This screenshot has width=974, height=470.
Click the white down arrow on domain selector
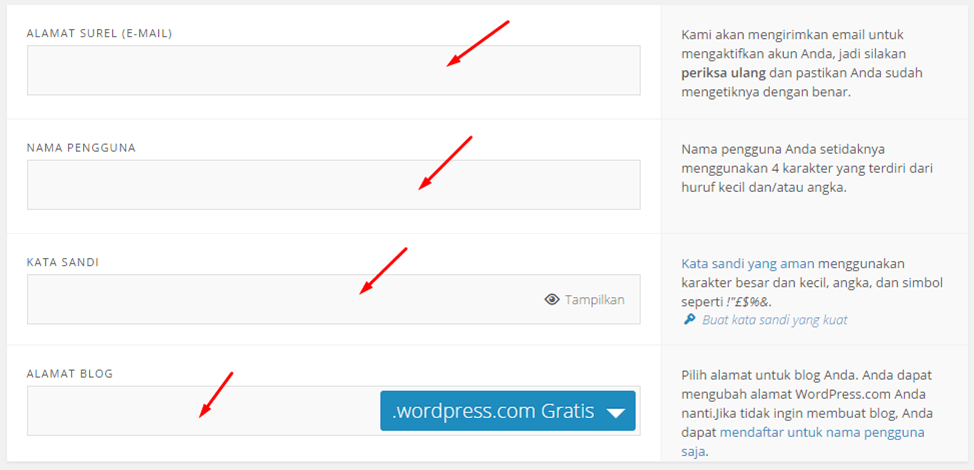pos(616,412)
